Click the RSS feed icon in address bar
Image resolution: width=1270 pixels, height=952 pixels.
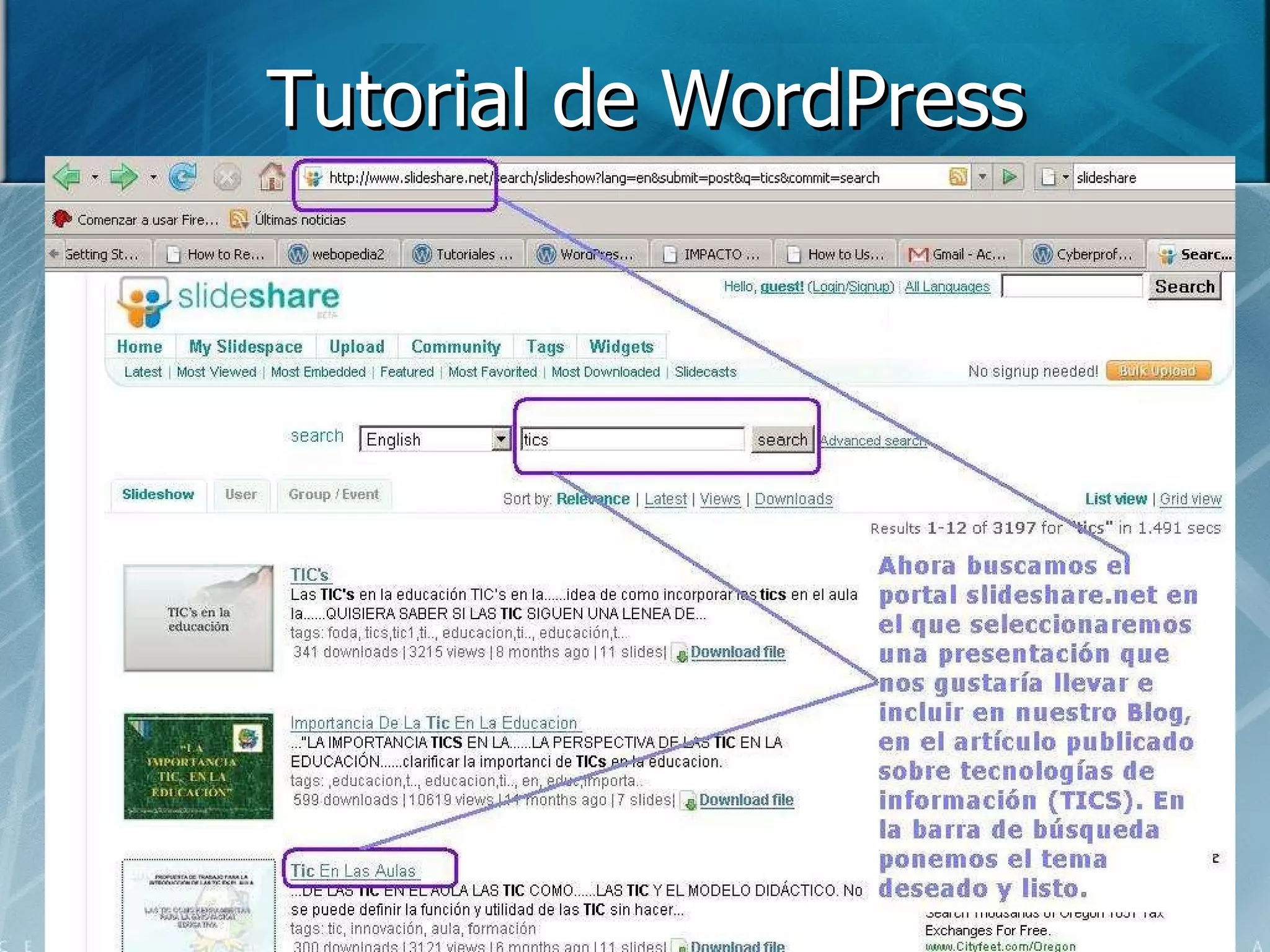[958, 177]
